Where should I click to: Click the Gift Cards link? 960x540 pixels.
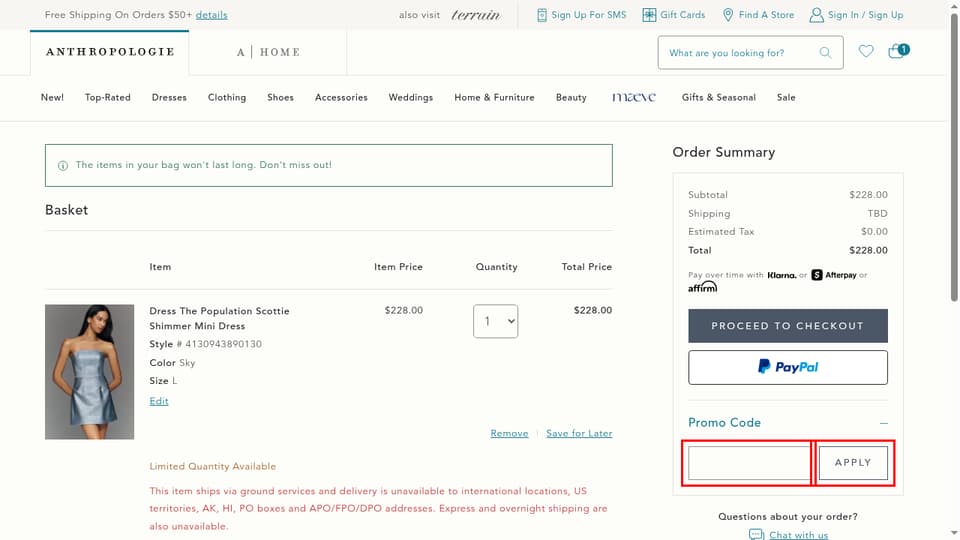coord(683,15)
